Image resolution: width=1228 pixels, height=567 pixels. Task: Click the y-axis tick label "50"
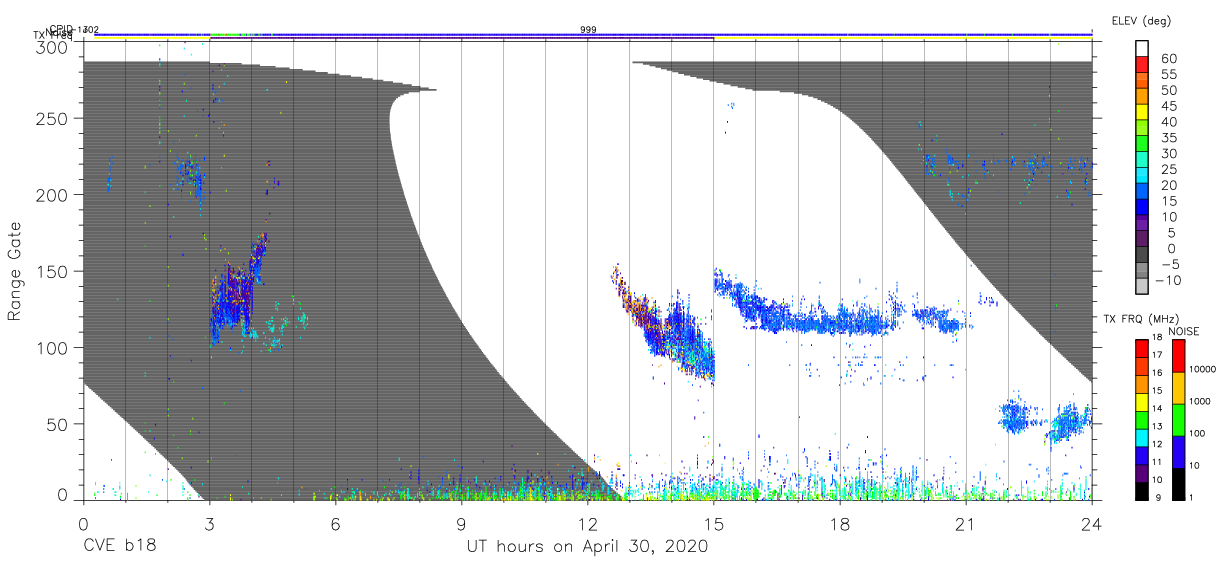(57, 424)
